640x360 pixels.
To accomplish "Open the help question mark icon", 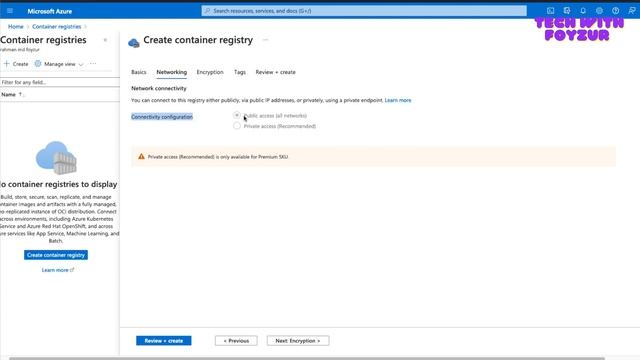I will coord(616,11).
